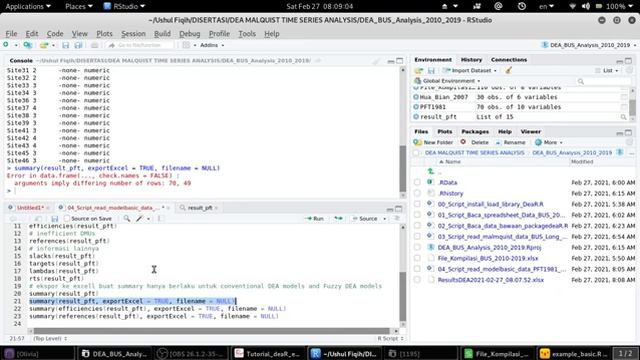Maximize the Source editor pane

point(399,209)
